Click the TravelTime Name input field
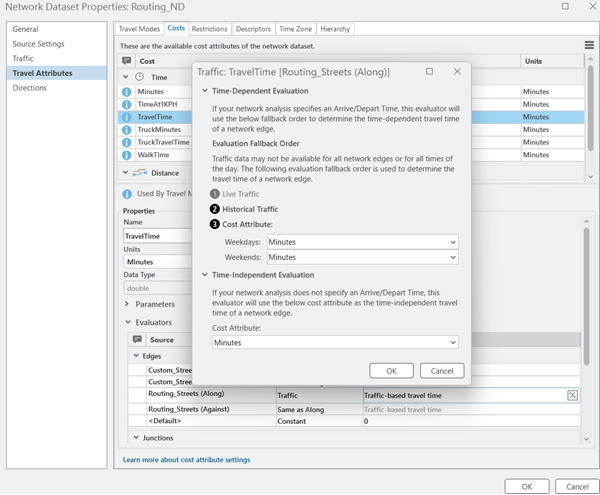Viewport: 600px width, 495px height. pyautogui.click(x=158, y=236)
